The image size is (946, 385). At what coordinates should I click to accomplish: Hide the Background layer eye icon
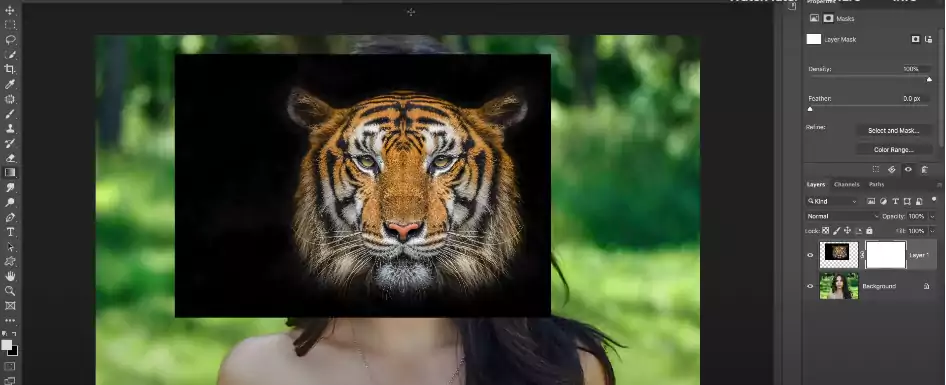coord(810,286)
